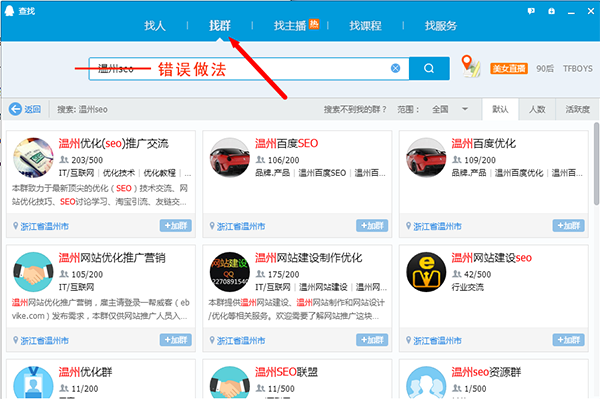600x399 pixels.
Task: Join group 温州网站优化推广营销 with +加群
Action: coord(176,340)
